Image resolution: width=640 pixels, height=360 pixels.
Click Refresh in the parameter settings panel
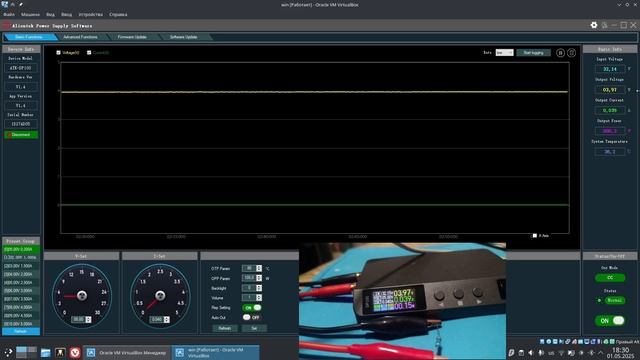point(224,328)
